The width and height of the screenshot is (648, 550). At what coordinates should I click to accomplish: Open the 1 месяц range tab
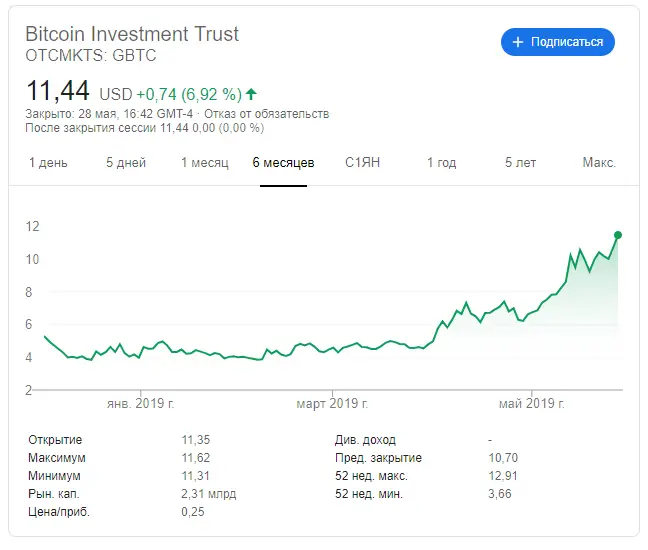click(205, 163)
